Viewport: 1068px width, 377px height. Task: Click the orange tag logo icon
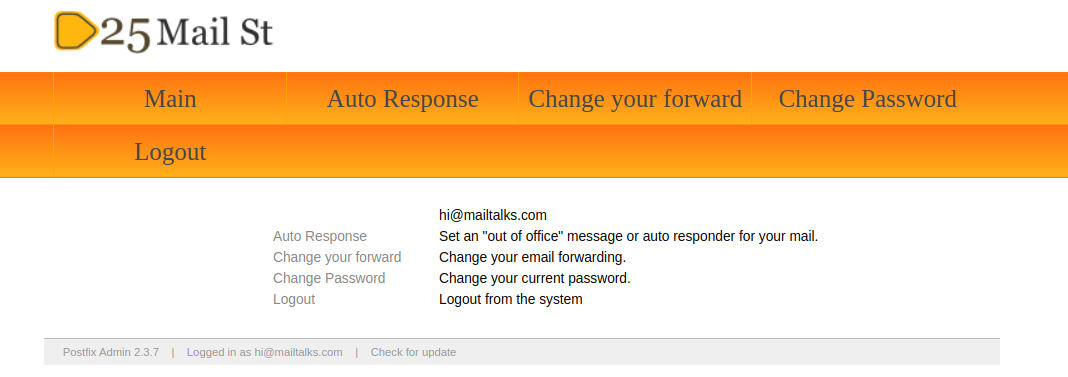[76, 31]
